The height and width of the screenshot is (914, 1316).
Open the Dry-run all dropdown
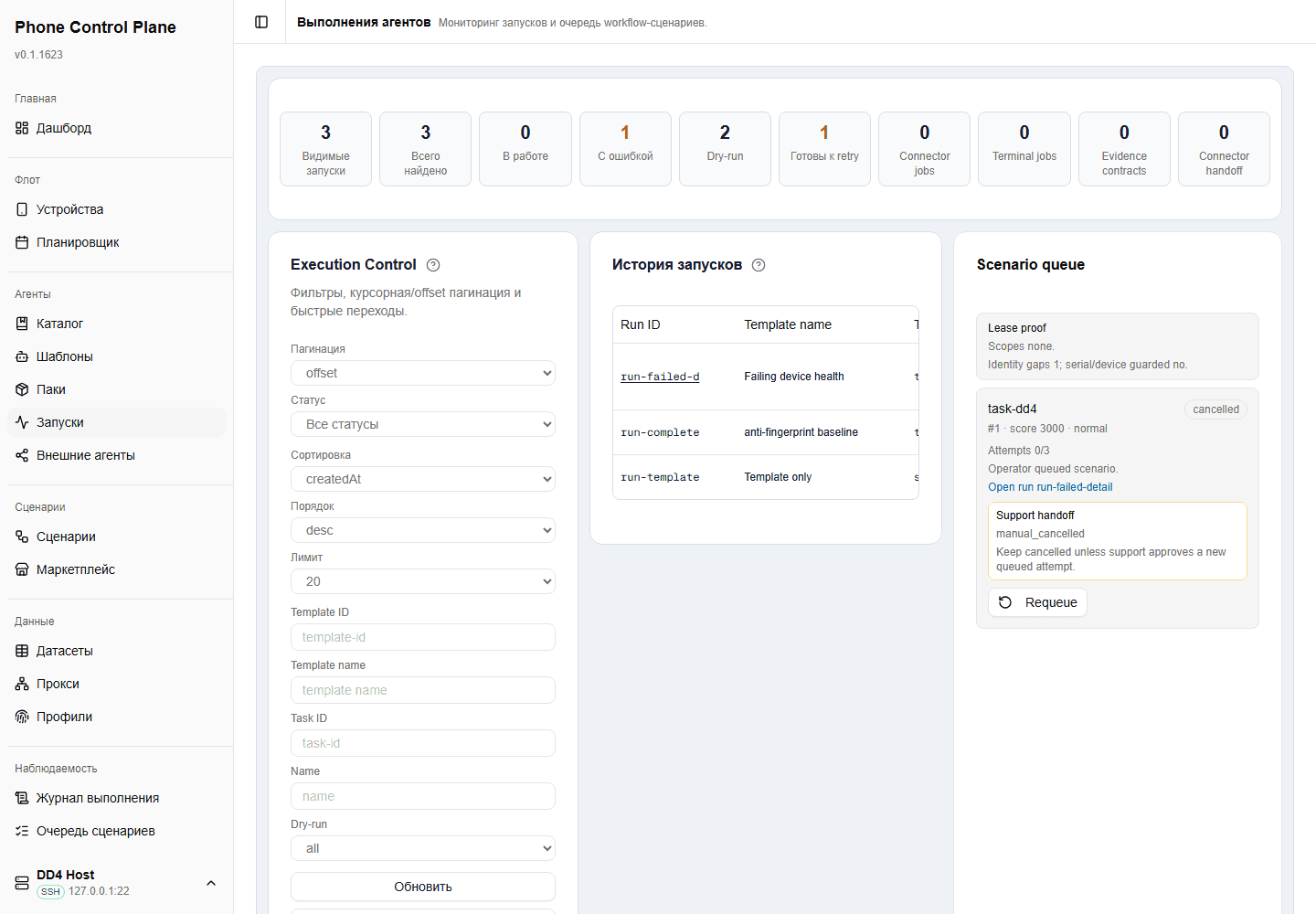coord(423,848)
